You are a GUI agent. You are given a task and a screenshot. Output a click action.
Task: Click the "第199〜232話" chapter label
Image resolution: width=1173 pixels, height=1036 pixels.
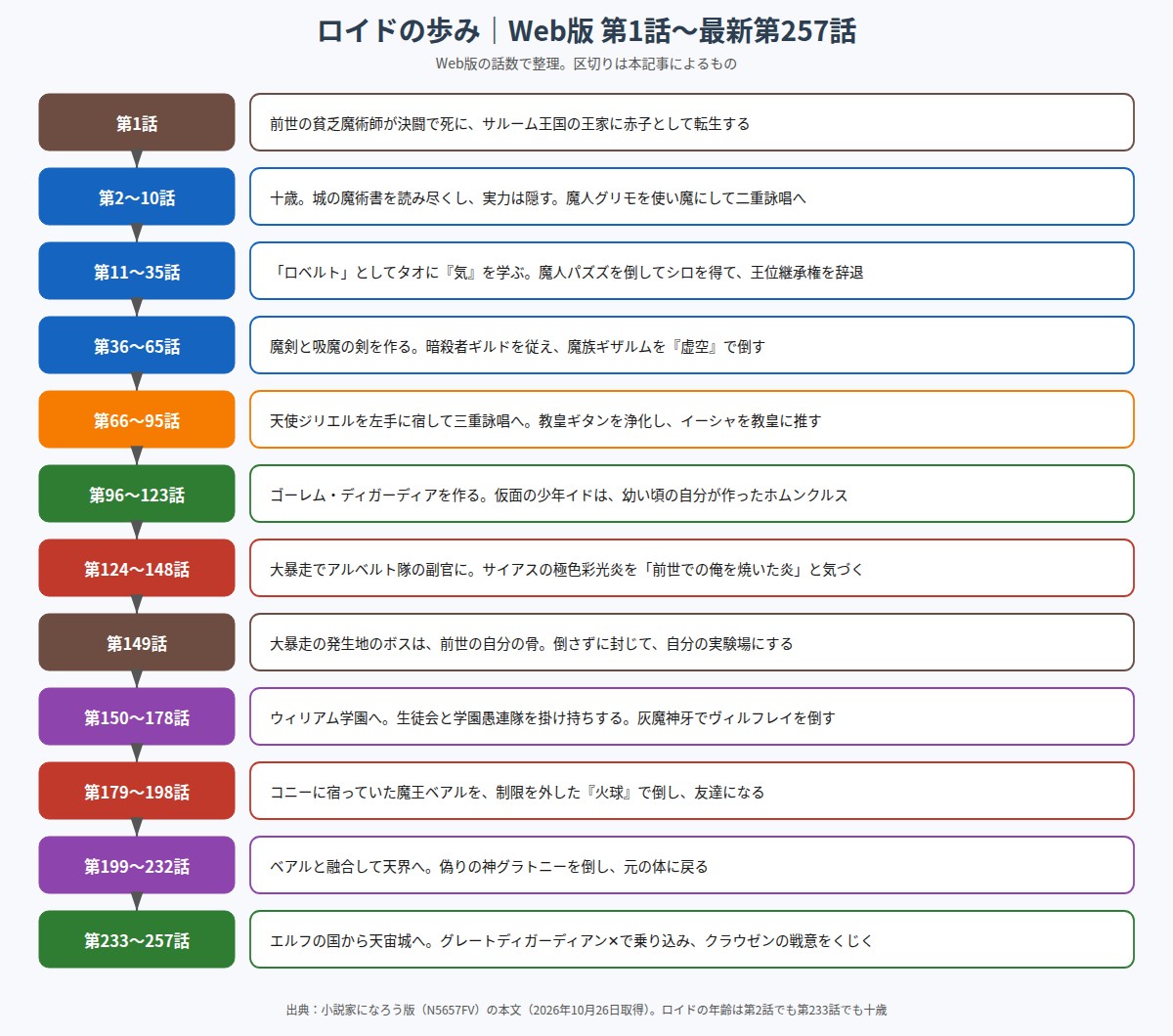point(137,866)
